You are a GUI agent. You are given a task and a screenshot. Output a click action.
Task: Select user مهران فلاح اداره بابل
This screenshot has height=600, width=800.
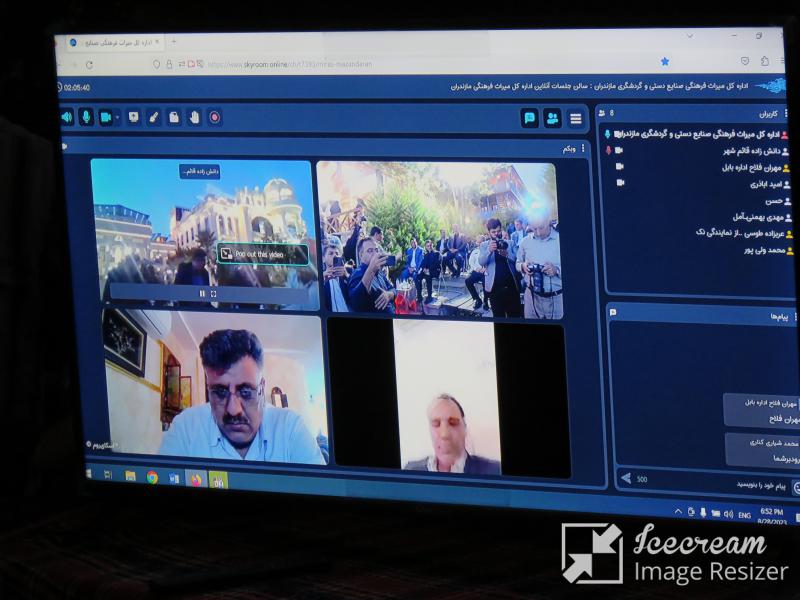pyautogui.click(x=755, y=167)
